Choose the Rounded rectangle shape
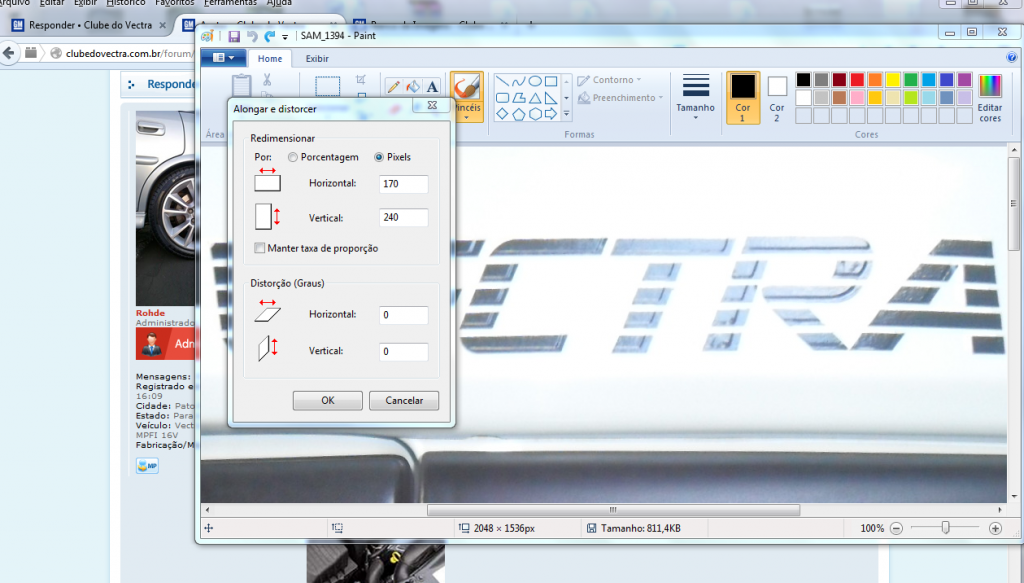The width and height of the screenshot is (1024, 583). pyautogui.click(x=502, y=98)
